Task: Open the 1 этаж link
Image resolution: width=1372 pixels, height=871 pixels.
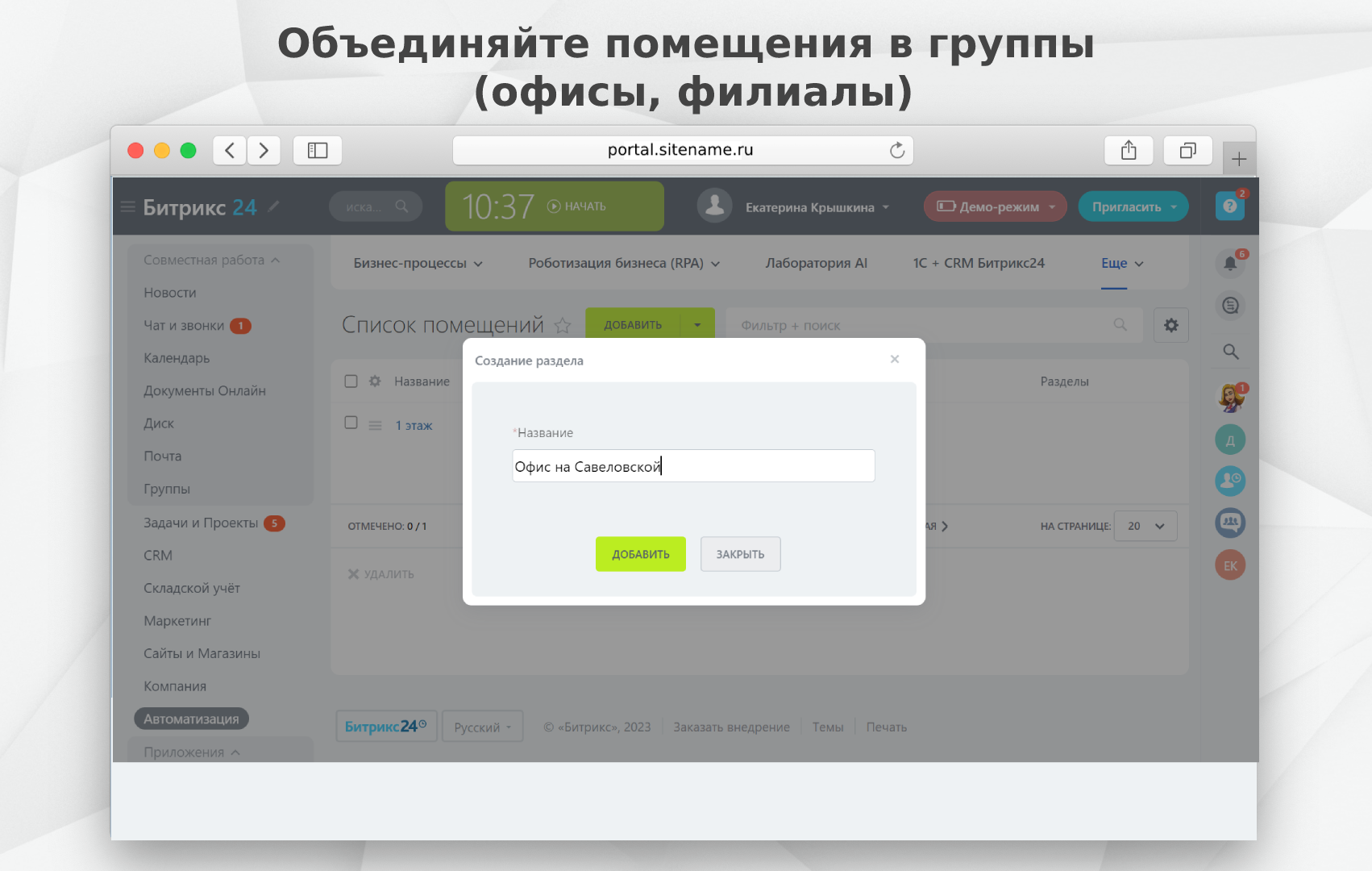Action: [x=414, y=425]
